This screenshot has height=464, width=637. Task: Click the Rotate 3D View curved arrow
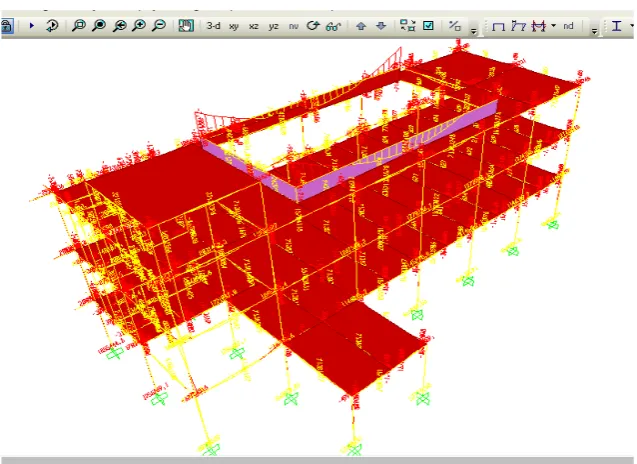pos(313,26)
